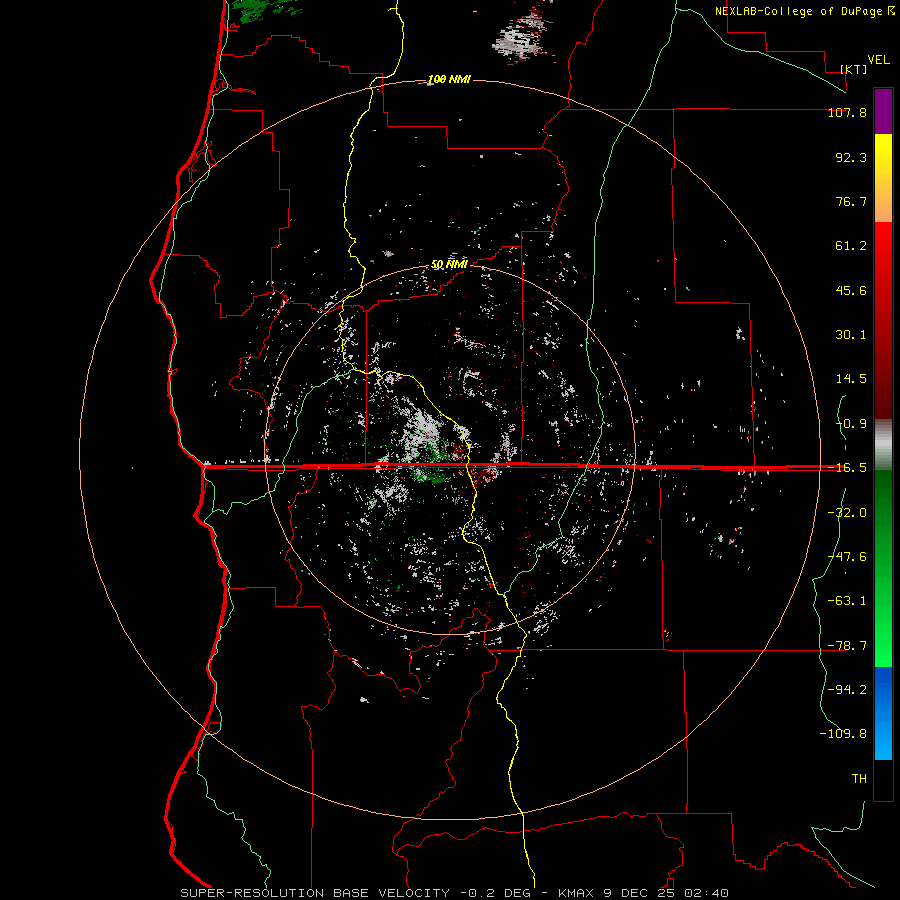Click the 50 NMI range ring label
The image size is (900, 900).
(449, 264)
